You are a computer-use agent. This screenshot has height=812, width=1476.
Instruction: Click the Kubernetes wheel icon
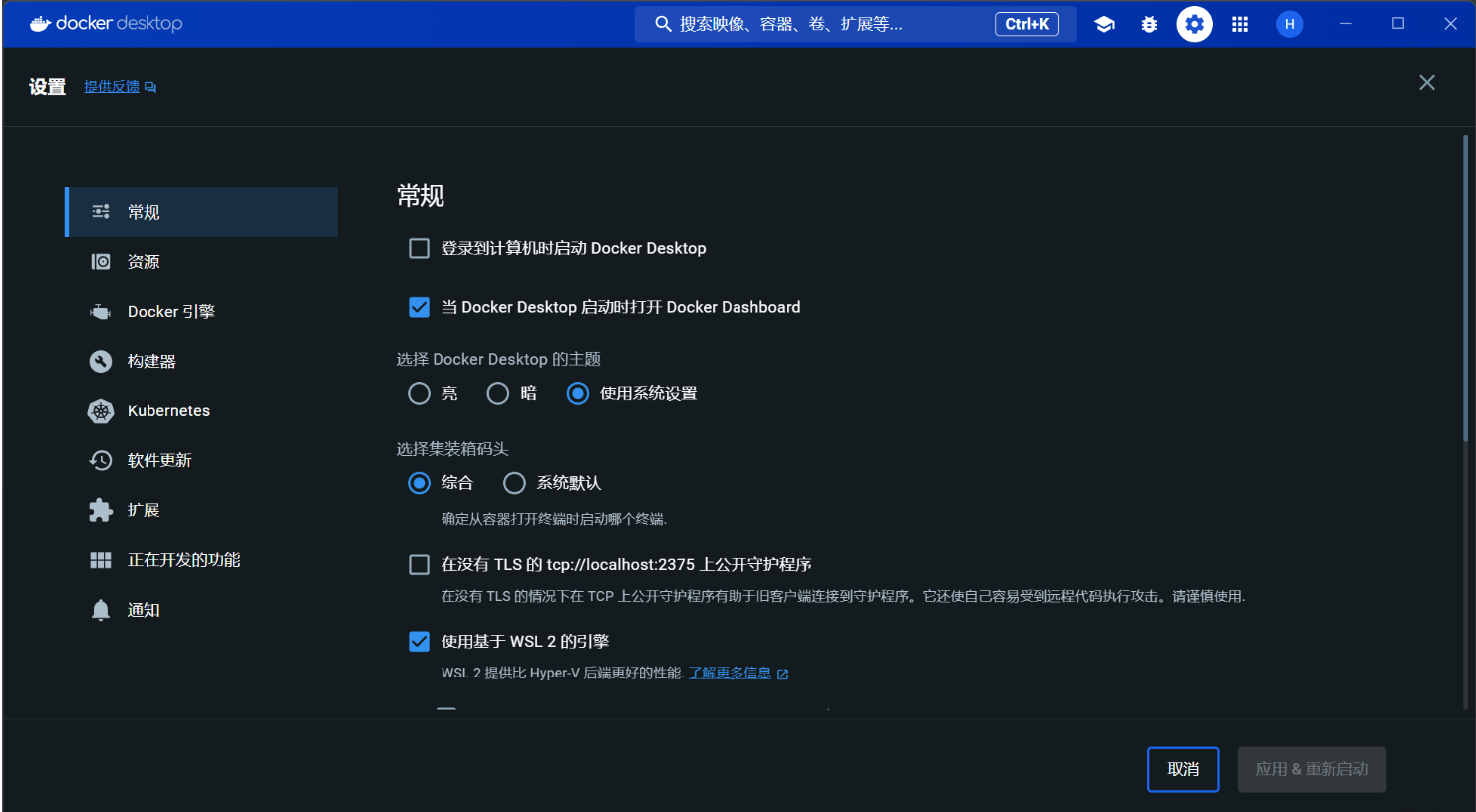click(101, 410)
